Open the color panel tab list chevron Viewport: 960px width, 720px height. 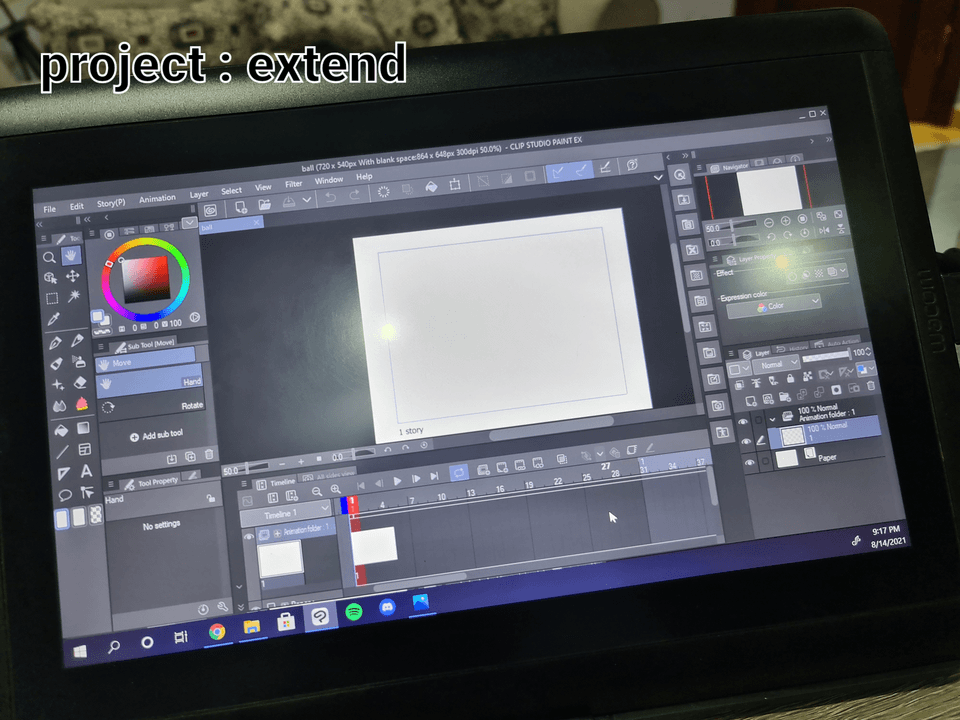(190, 223)
